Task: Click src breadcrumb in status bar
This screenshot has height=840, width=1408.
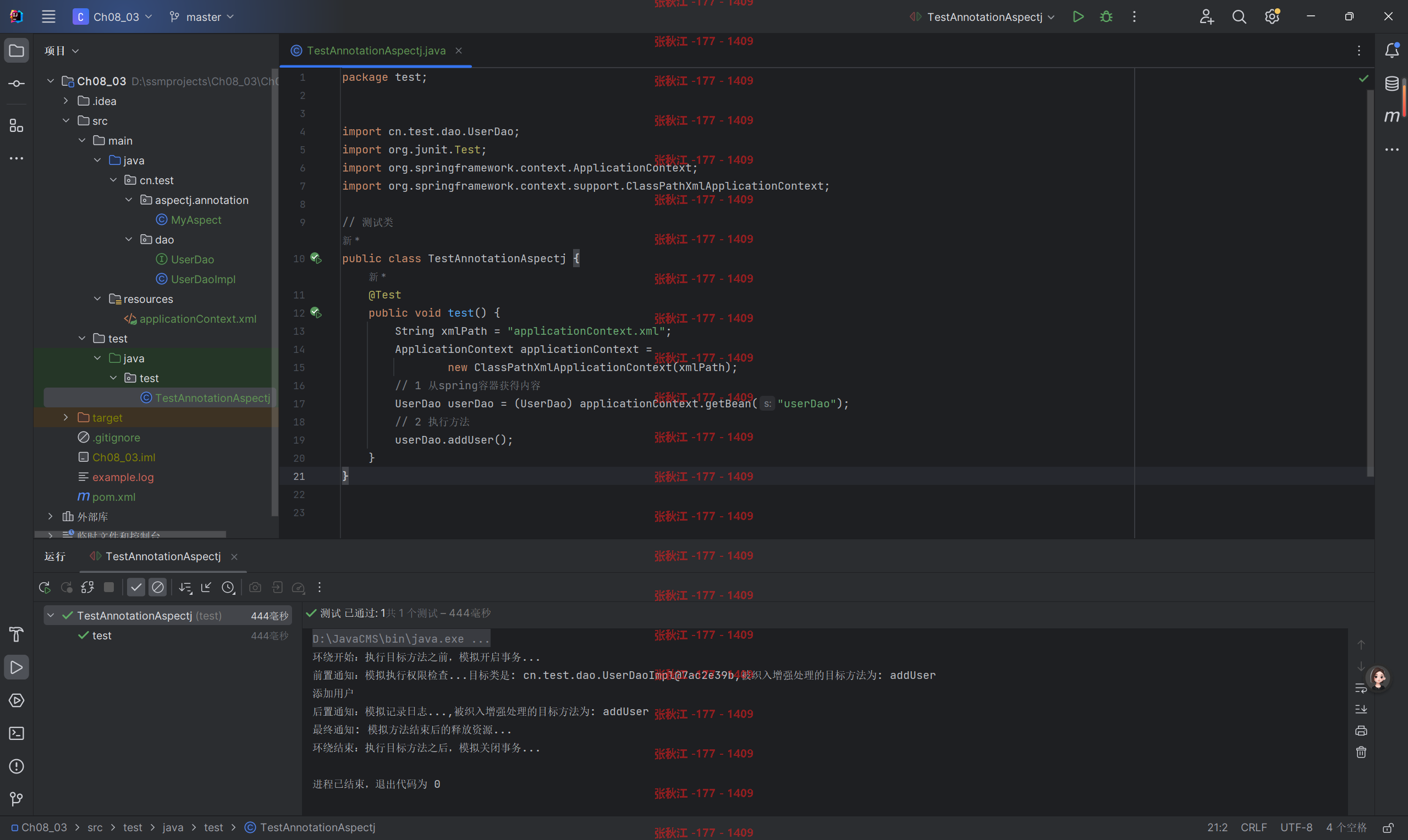Action: click(95, 827)
